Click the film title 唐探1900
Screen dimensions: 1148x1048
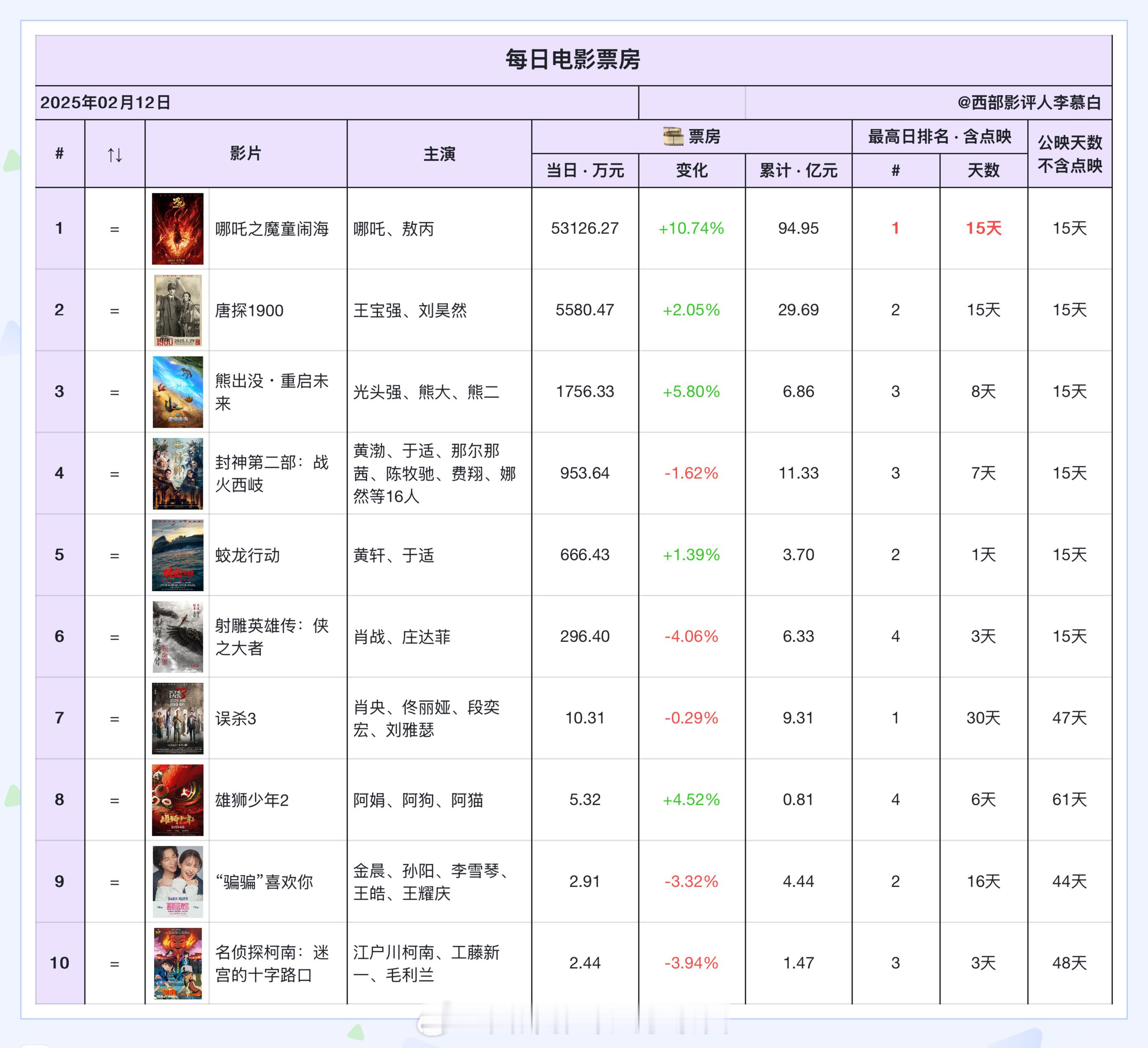[249, 310]
